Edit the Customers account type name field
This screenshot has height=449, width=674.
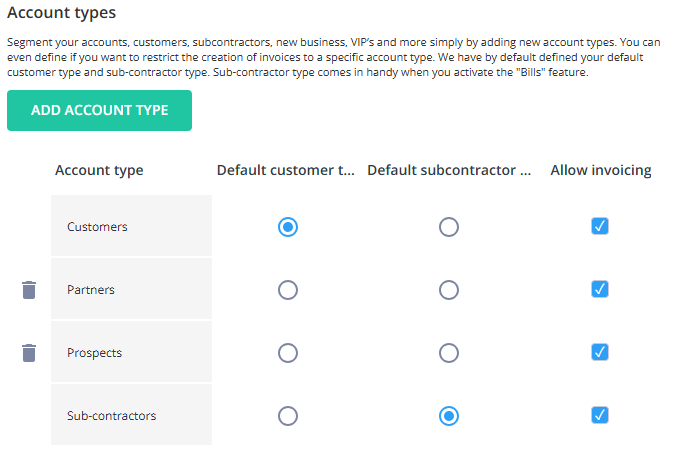132,226
